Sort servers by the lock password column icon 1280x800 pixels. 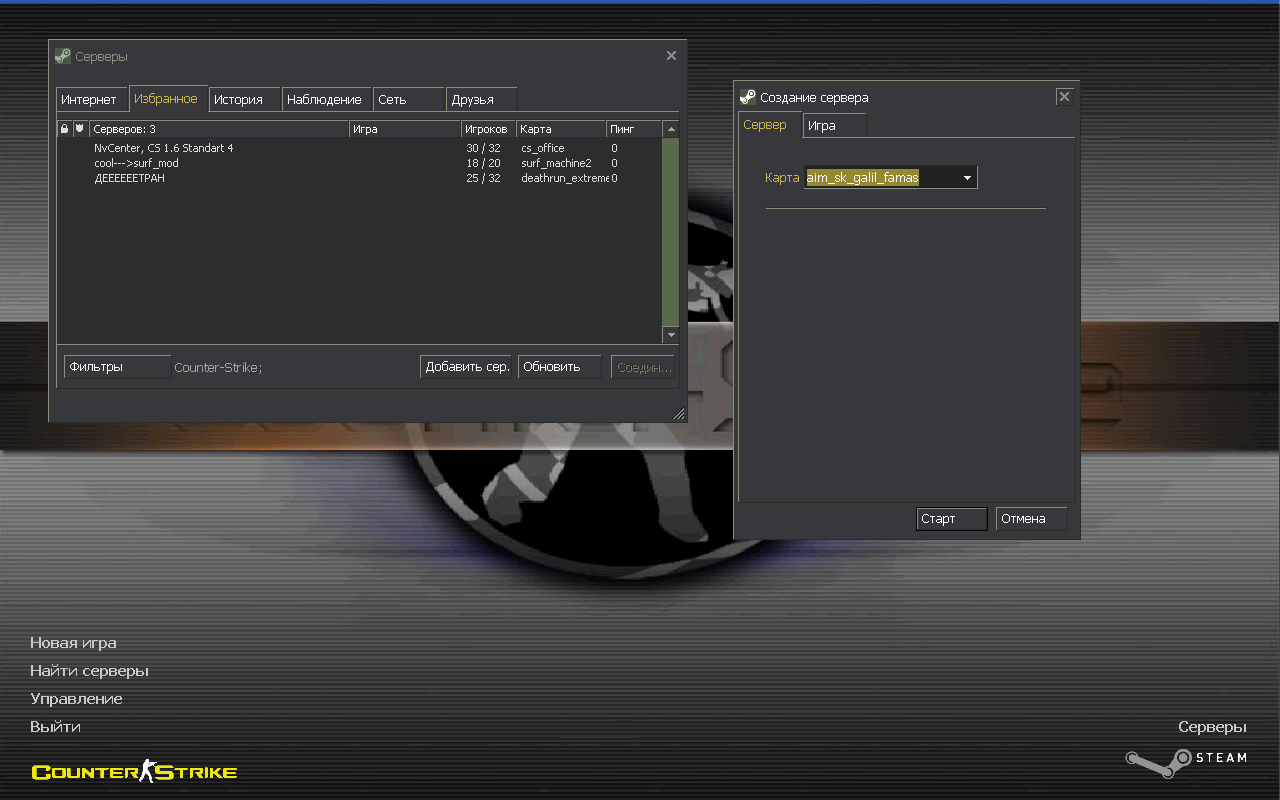(x=64, y=129)
